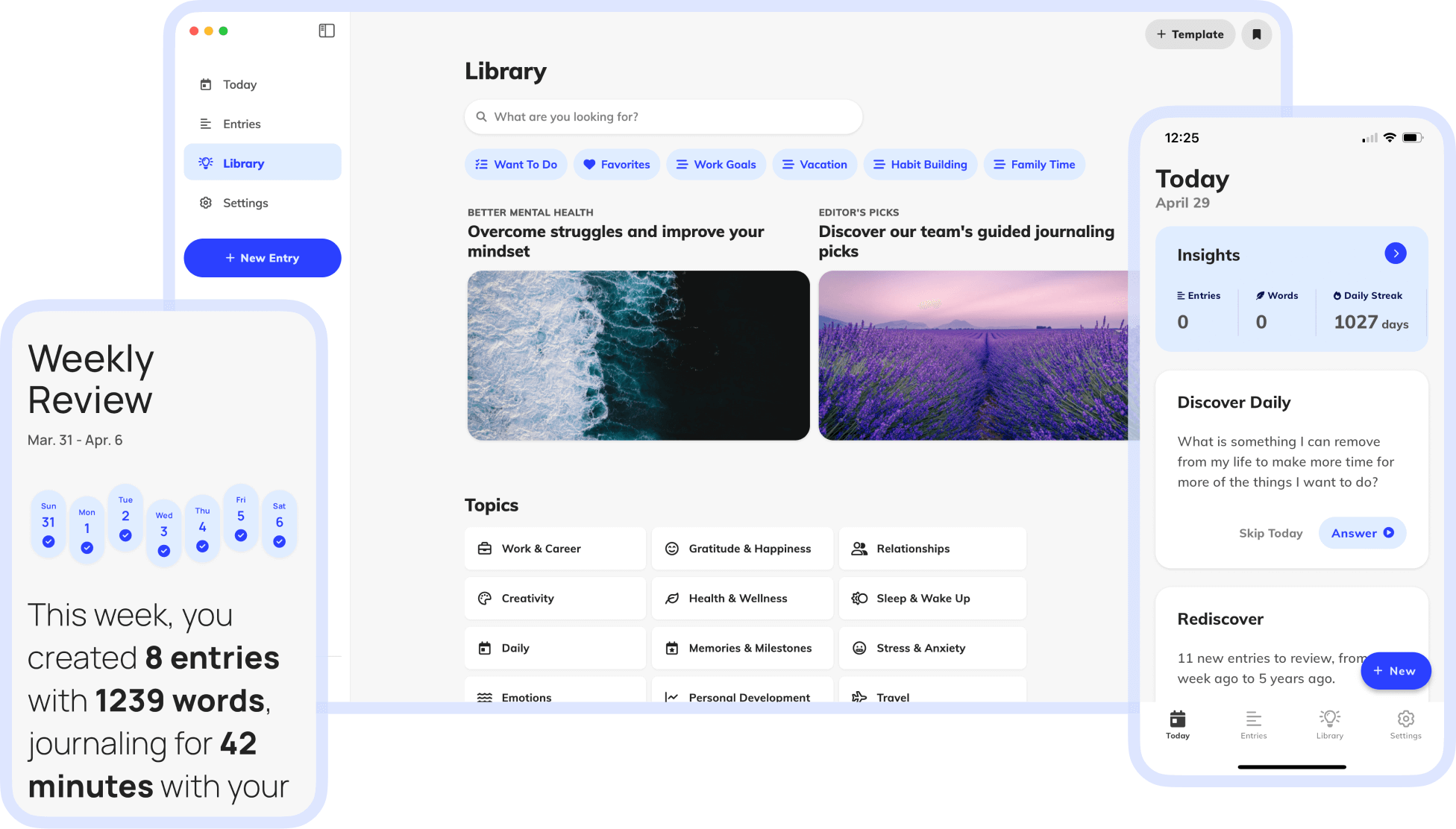Click the Sleep & Wake Up icon
Viewport: 1456px width, 829px height.
click(x=859, y=599)
